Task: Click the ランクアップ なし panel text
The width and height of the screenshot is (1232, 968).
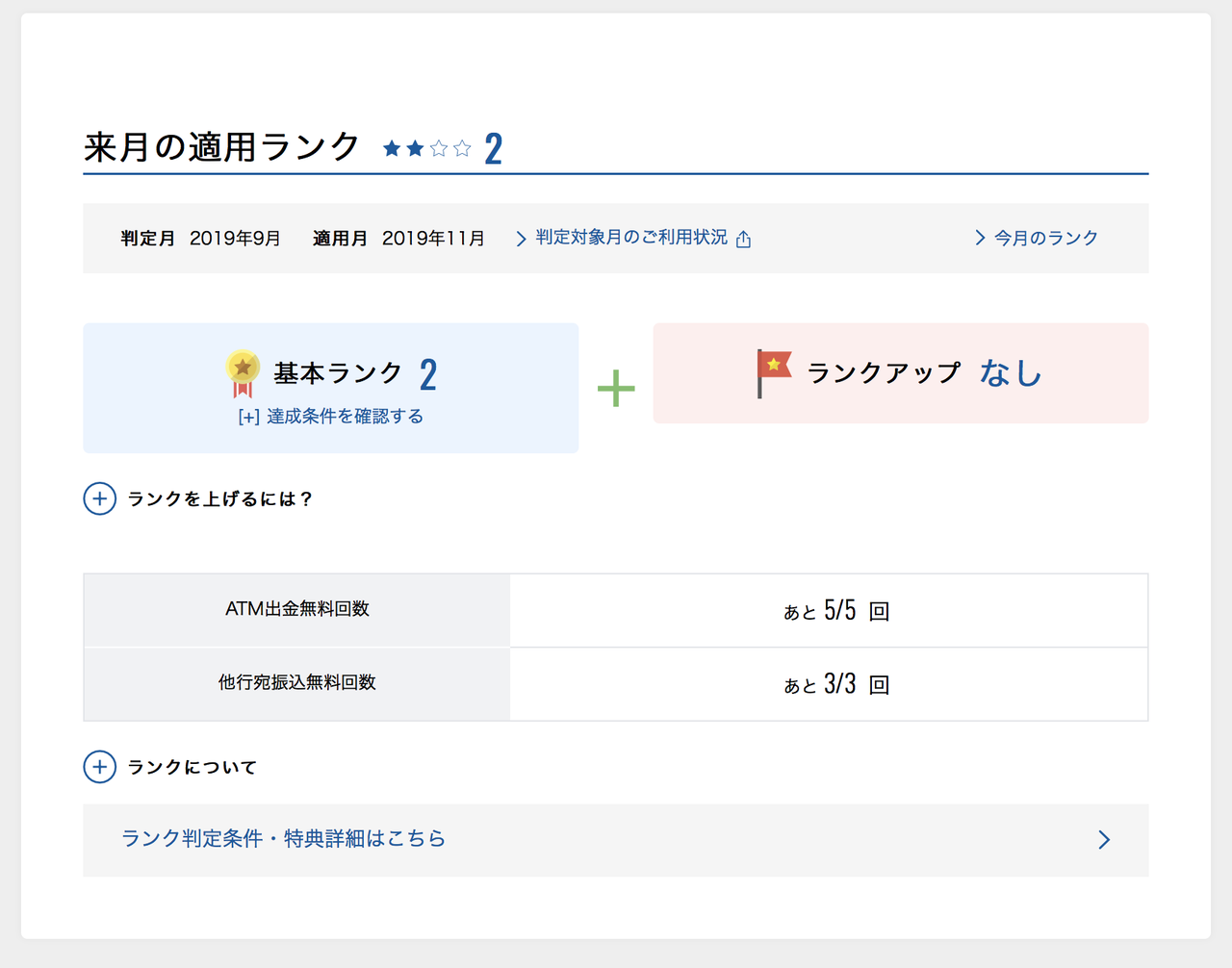Action: (924, 372)
